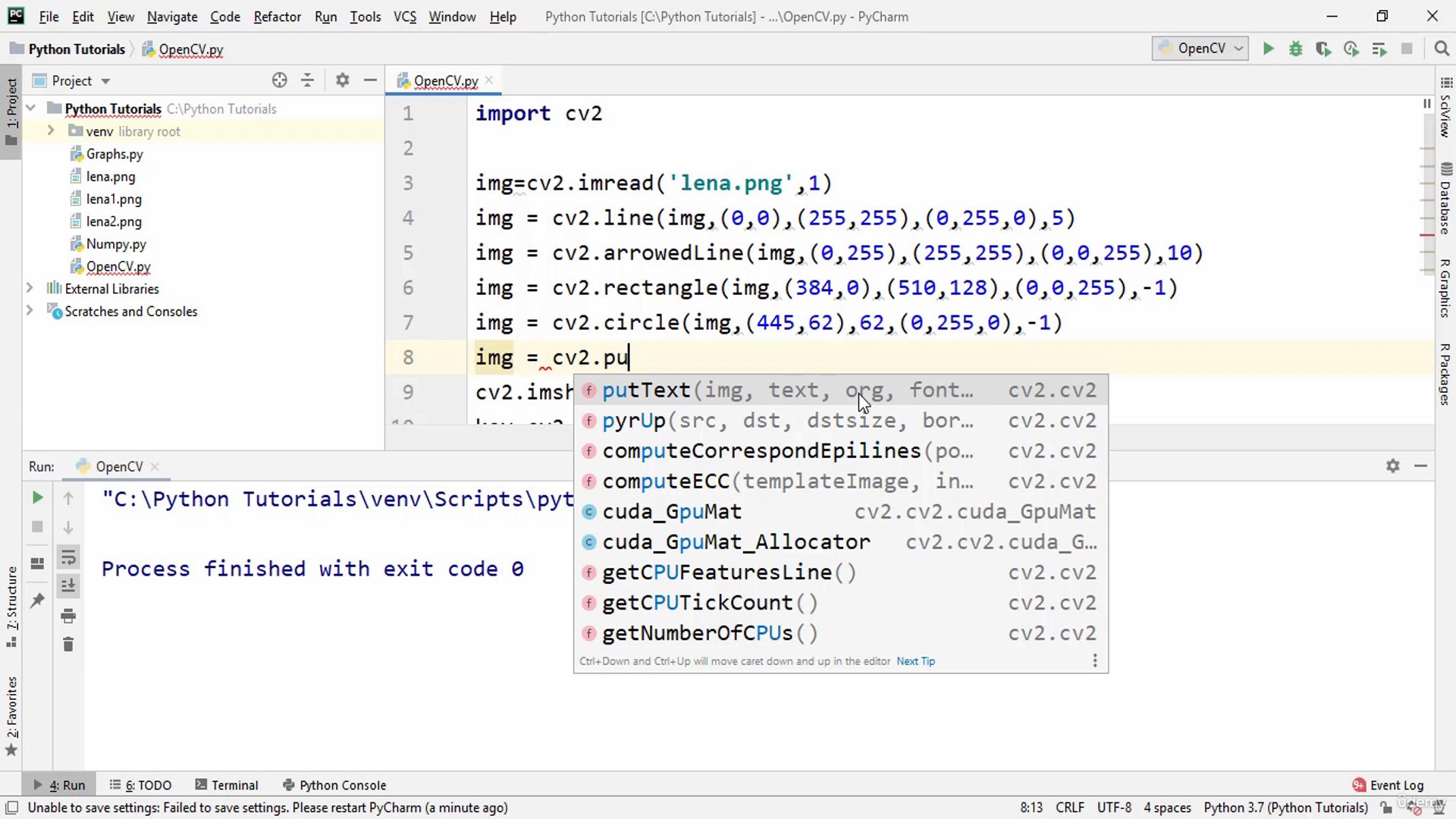1456x819 pixels.
Task: Pin the Run tab
Action: 37,601
